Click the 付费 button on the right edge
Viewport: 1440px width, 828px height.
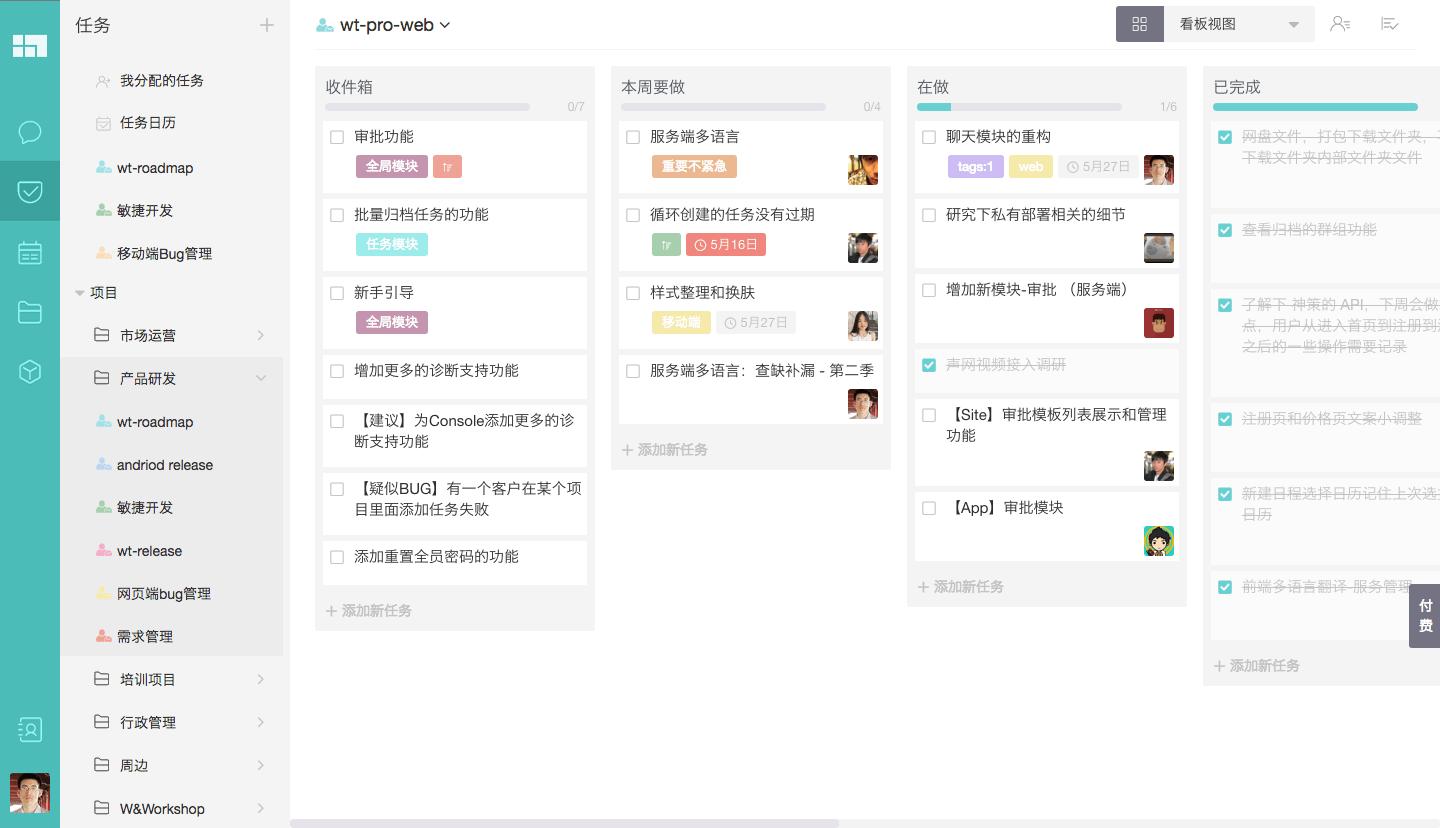1426,616
